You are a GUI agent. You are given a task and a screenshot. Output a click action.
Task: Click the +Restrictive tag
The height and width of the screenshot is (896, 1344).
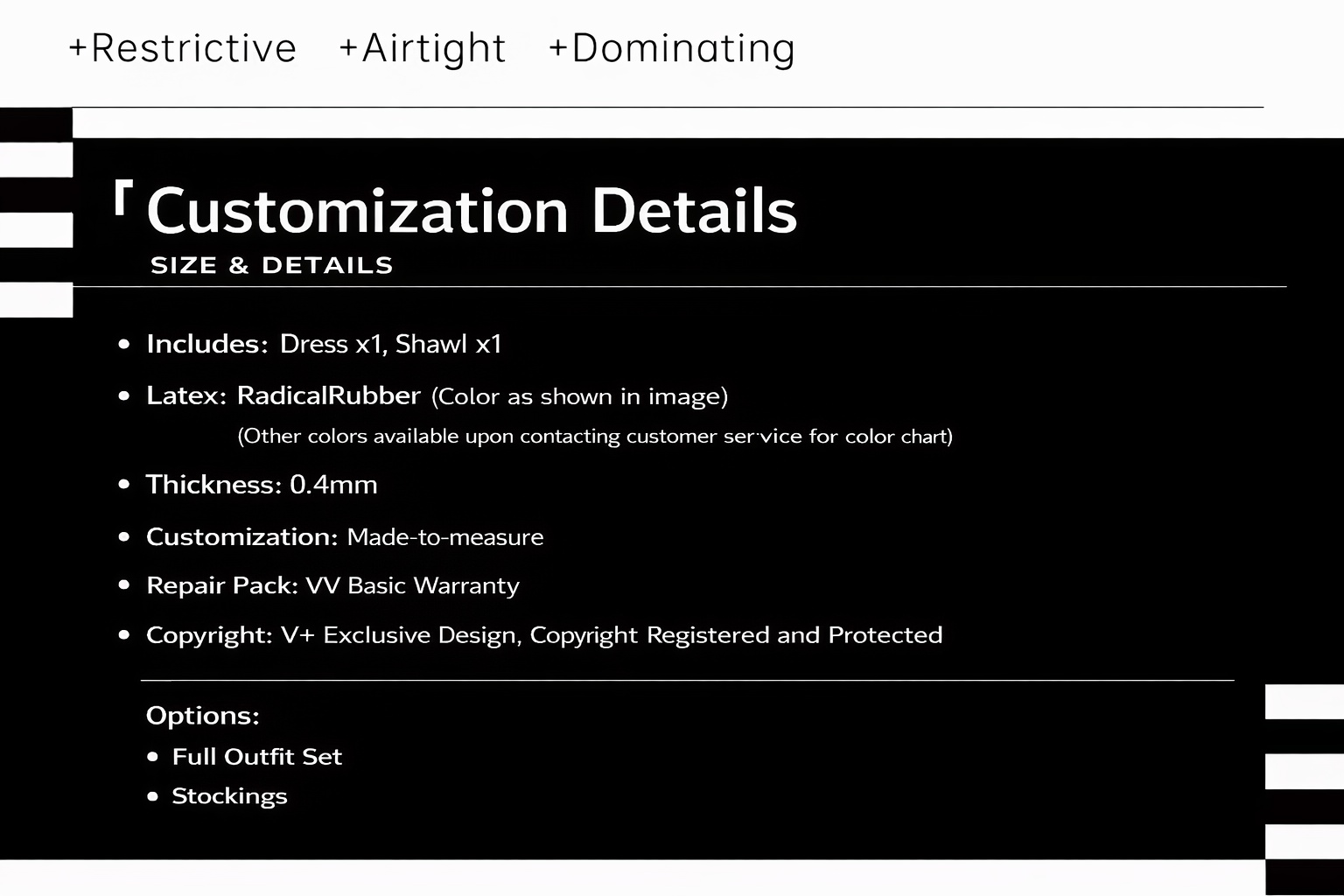tap(183, 48)
